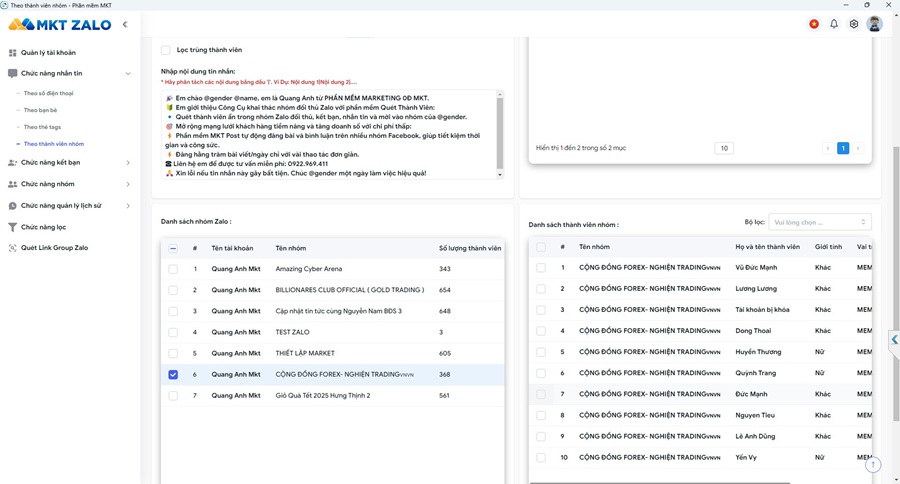Viewport: 900px width, 484px height.
Task: Check Giỏ Quà Tết 2025 Hưng Thịnh 2
Action: [x=173, y=396]
